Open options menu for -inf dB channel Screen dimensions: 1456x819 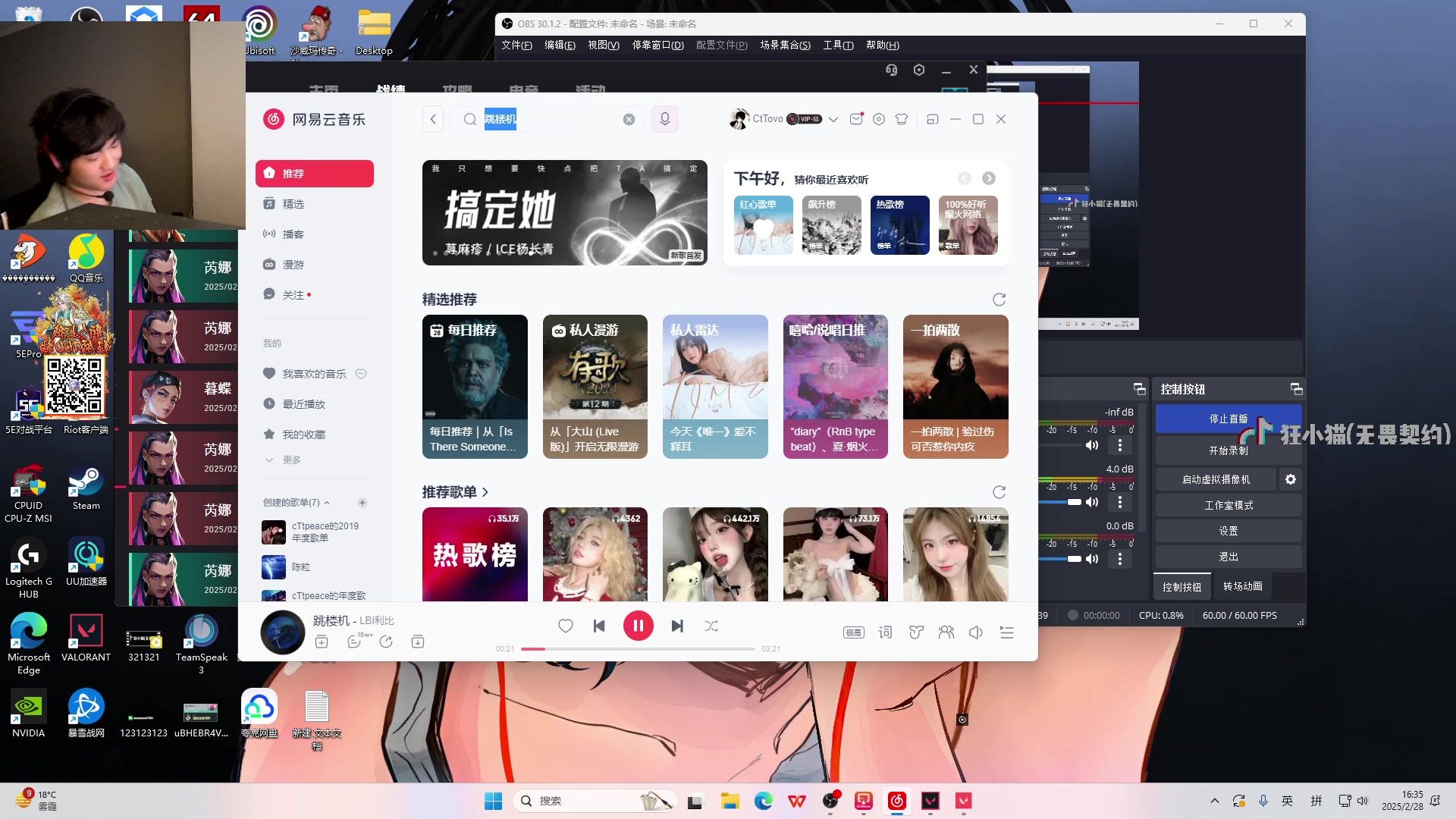tap(1120, 445)
